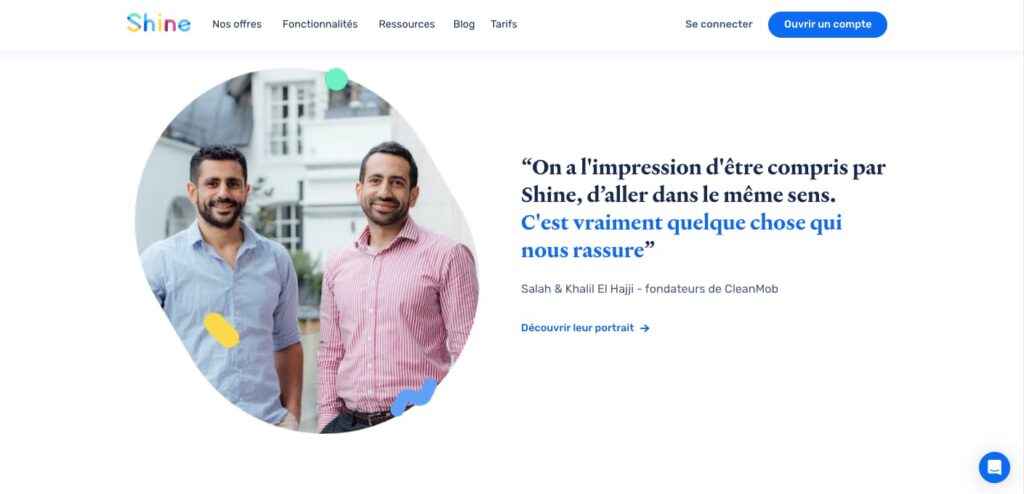The width and height of the screenshot is (1024, 494).
Task: Open the Tarifs page
Action: (504, 24)
